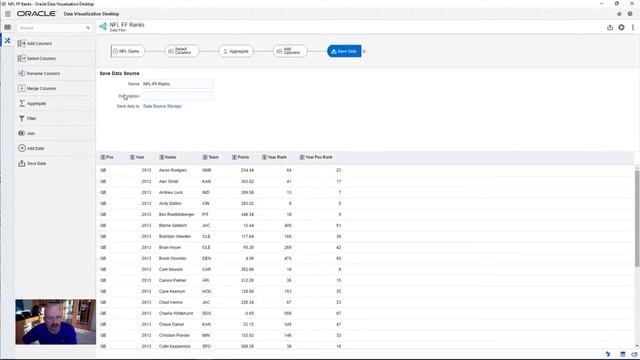Screen dimensions: 640x360
Task: Click into the Description field
Action: click(x=177, y=96)
